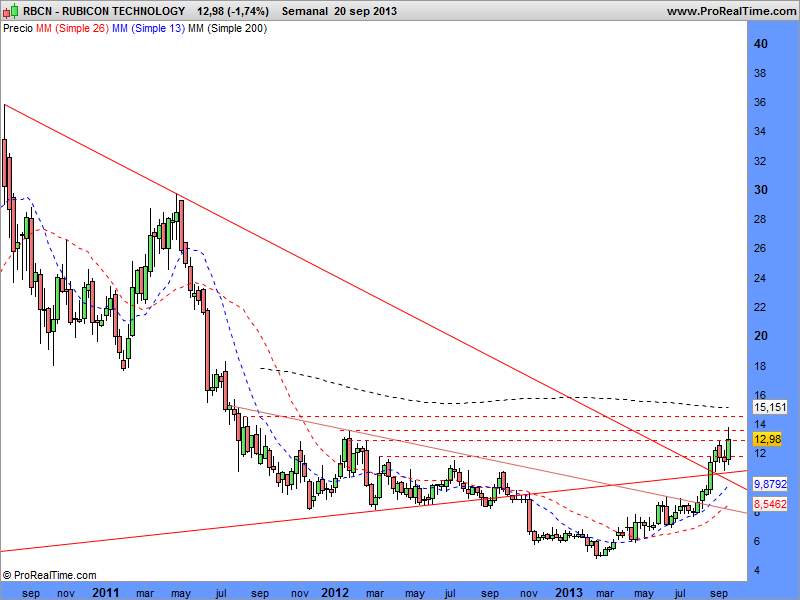Click the price value 12,98 (-1,74%) in header

point(233,11)
